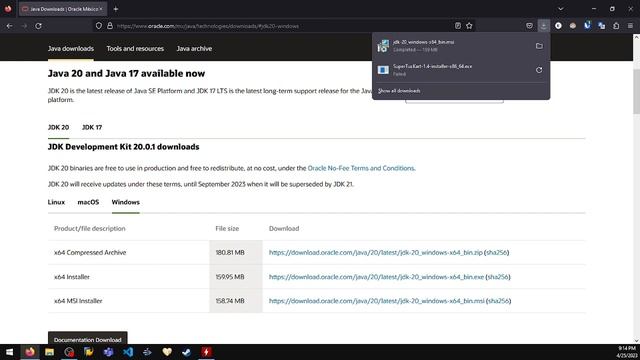
Task: Select the macOS platform tab
Action: [x=88, y=202]
